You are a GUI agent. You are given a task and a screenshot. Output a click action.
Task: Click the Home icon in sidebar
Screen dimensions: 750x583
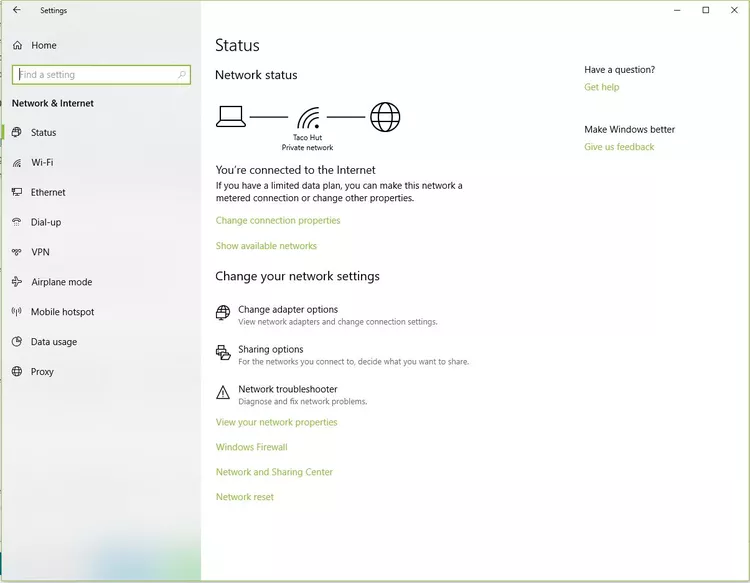pyautogui.click(x=17, y=45)
